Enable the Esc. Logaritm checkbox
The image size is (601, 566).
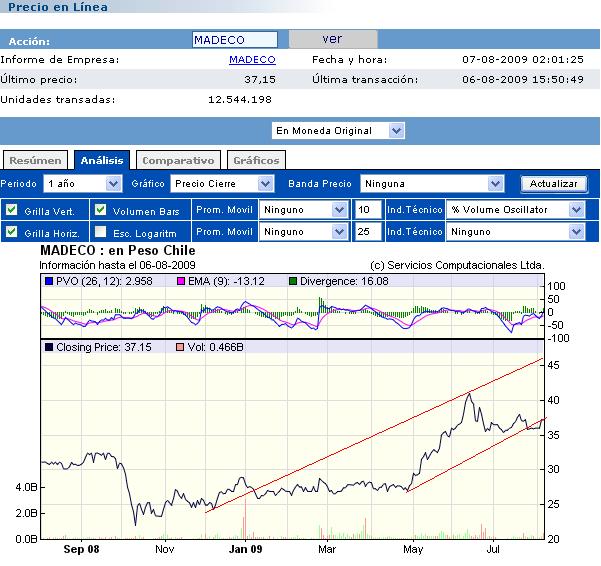(x=100, y=231)
